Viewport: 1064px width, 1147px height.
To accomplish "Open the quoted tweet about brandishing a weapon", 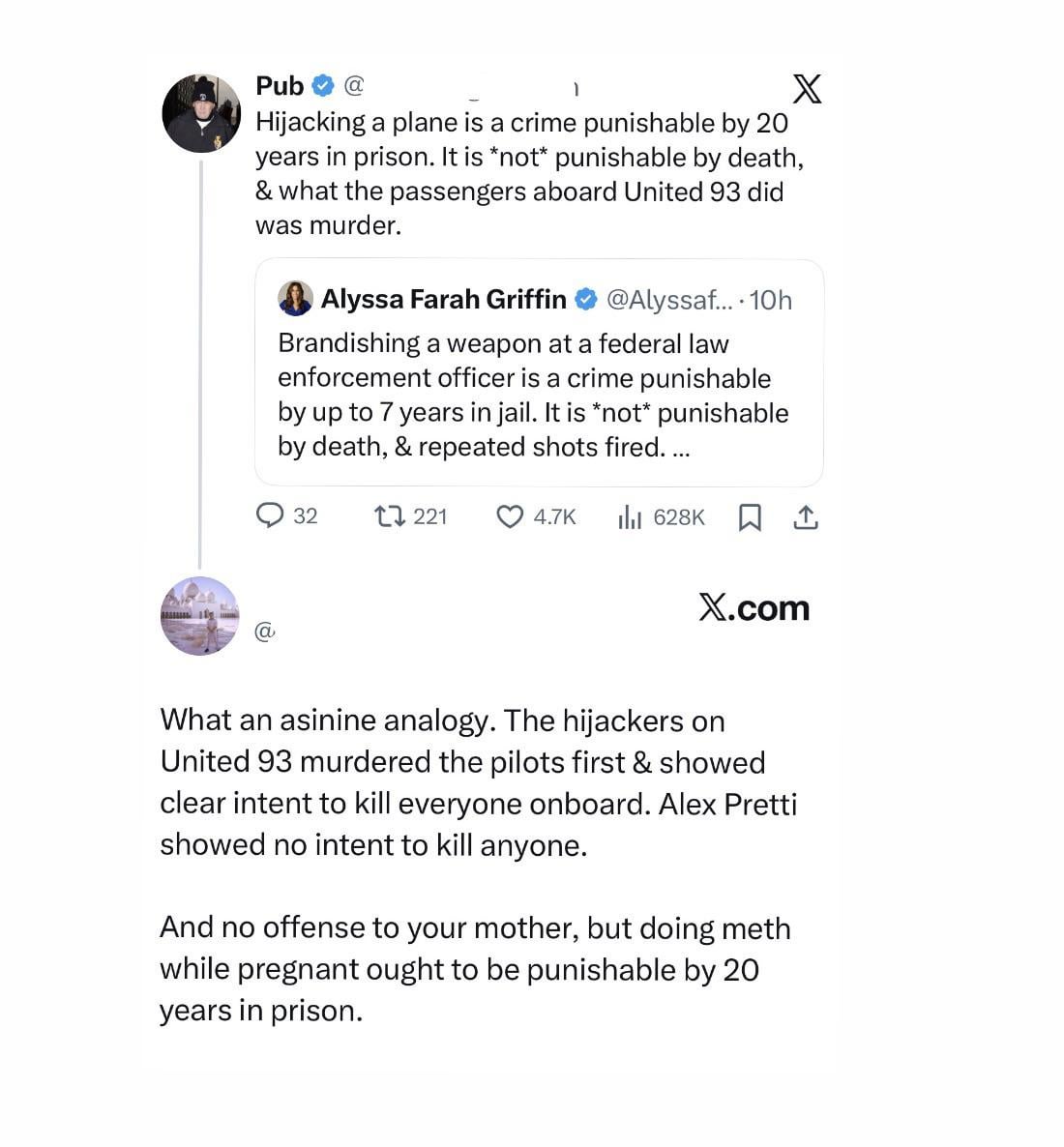I will click(533, 396).
